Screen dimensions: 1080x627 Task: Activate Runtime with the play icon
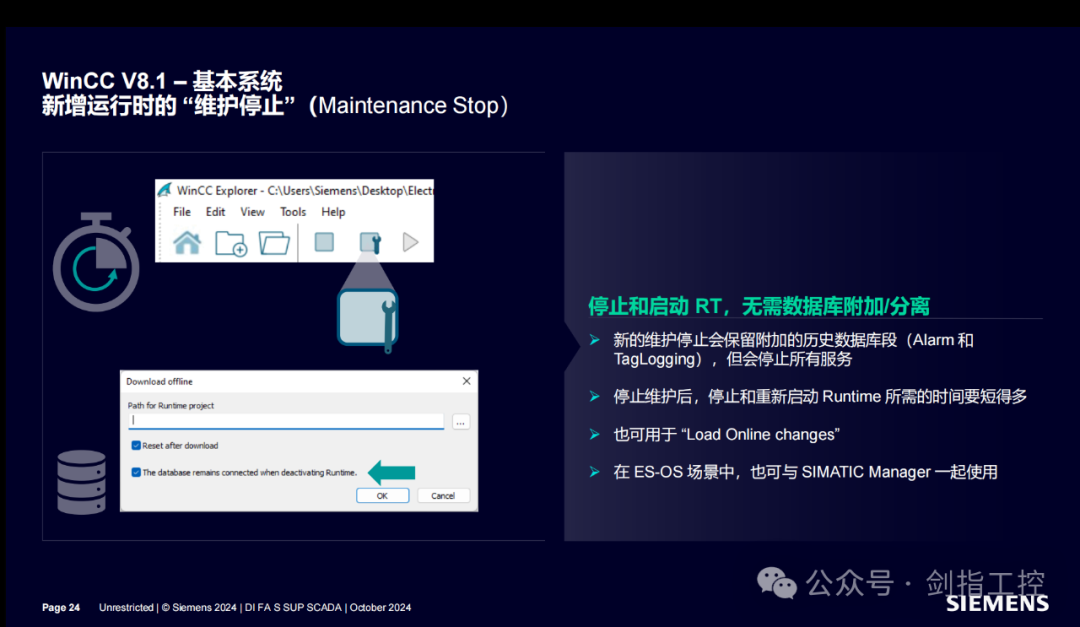coord(409,242)
